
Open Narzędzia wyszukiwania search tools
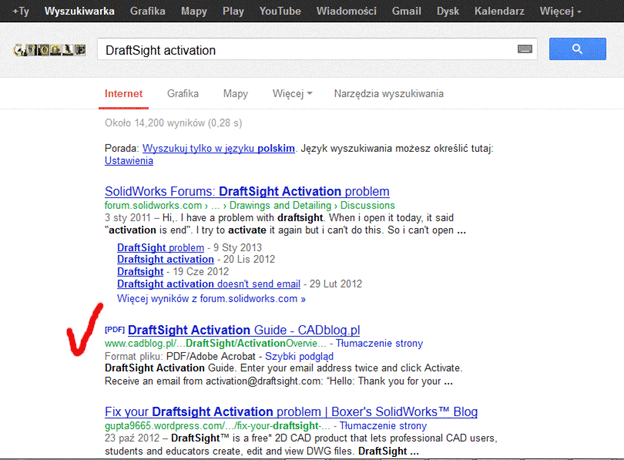(x=389, y=94)
